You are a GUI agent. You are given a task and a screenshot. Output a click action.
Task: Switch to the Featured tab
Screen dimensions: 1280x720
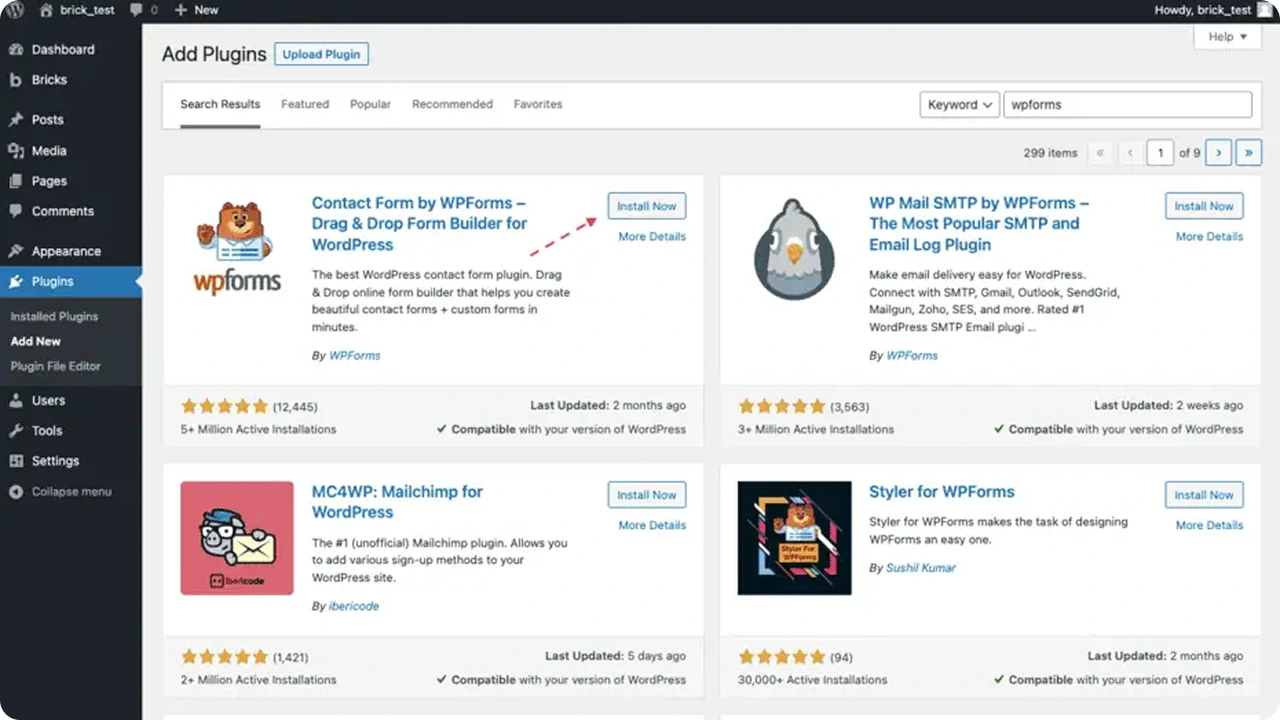point(305,104)
